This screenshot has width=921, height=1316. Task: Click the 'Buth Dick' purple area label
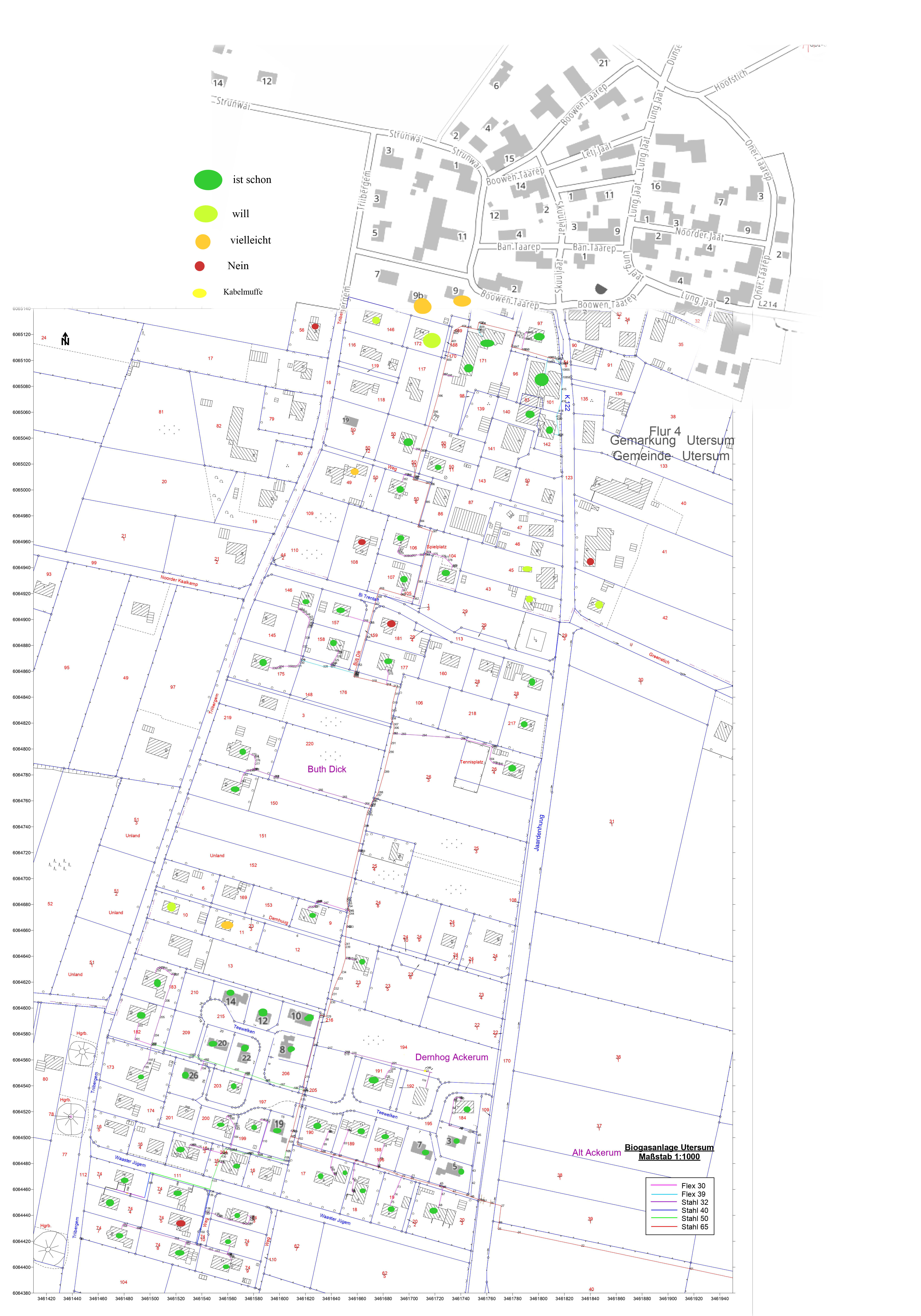click(x=327, y=769)
